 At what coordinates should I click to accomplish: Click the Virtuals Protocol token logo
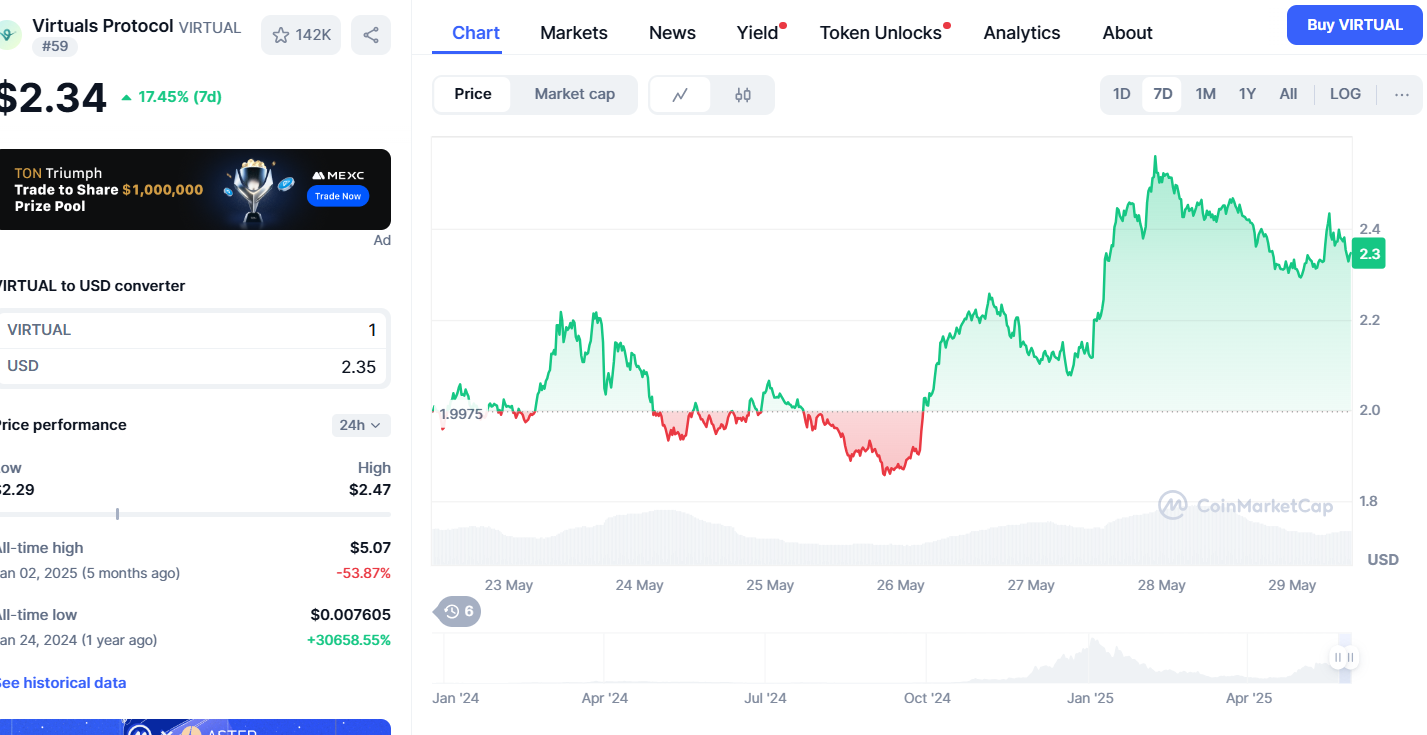(x=8, y=35)
